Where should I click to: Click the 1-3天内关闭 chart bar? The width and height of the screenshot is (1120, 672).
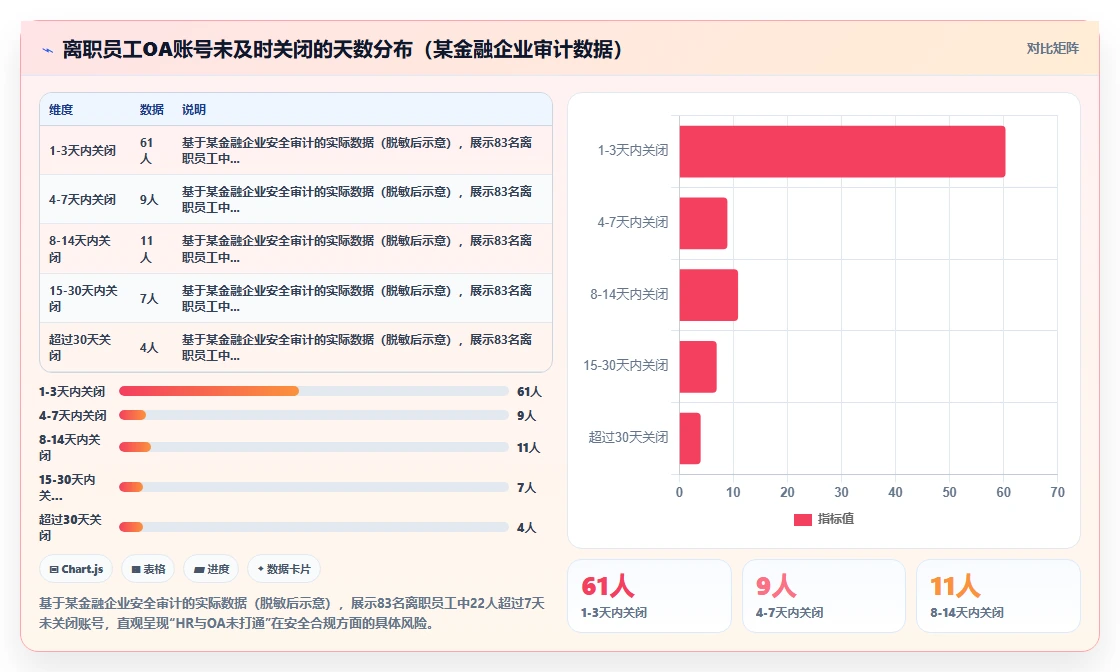click(842, 151)
